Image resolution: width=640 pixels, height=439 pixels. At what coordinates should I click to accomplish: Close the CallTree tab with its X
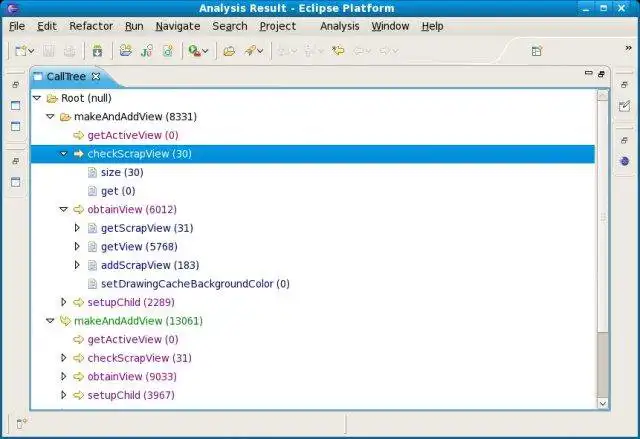pyautogui.click(x=96, y=76)
